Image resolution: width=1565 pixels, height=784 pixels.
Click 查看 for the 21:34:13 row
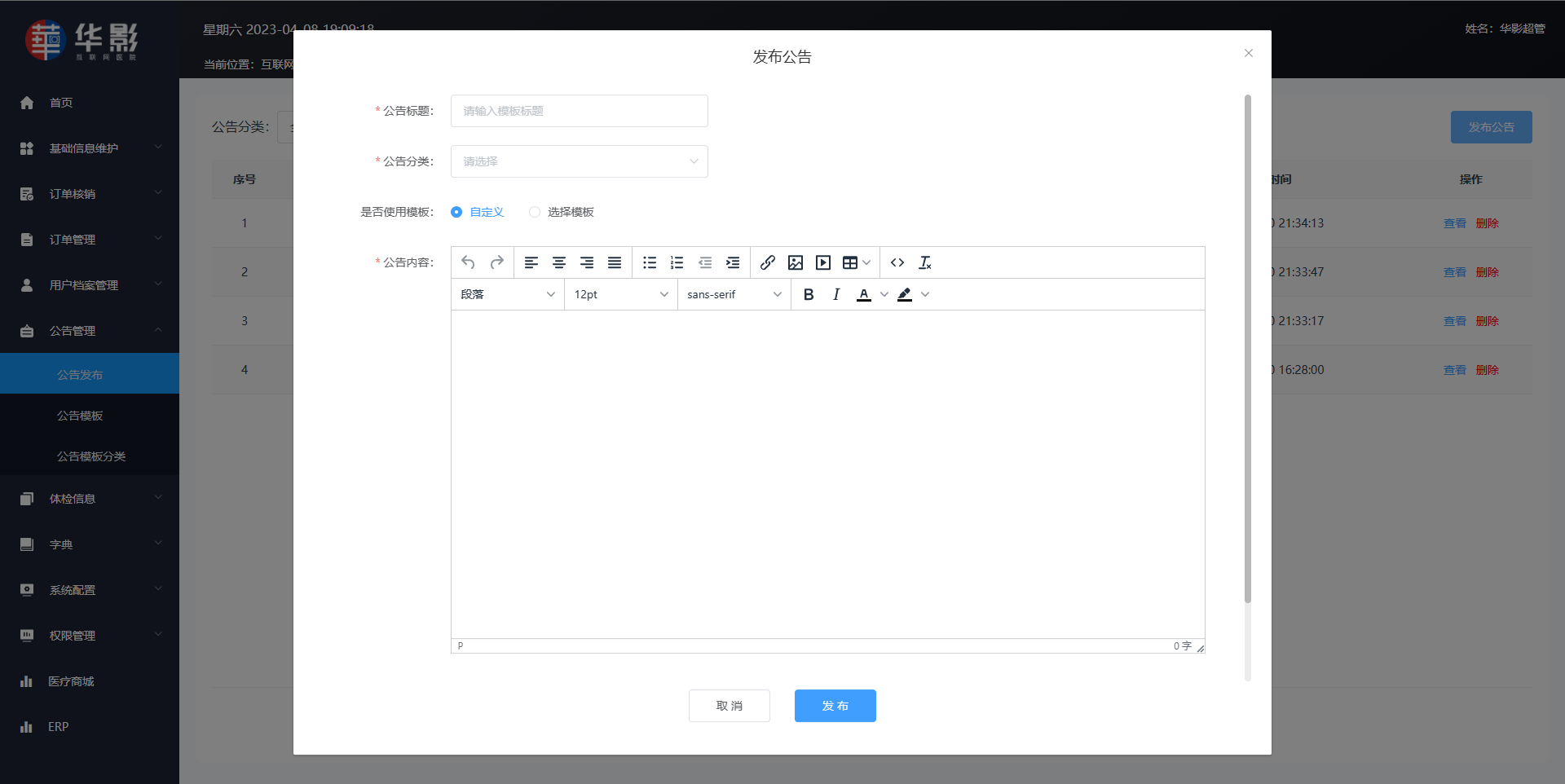click(1455, 223)
